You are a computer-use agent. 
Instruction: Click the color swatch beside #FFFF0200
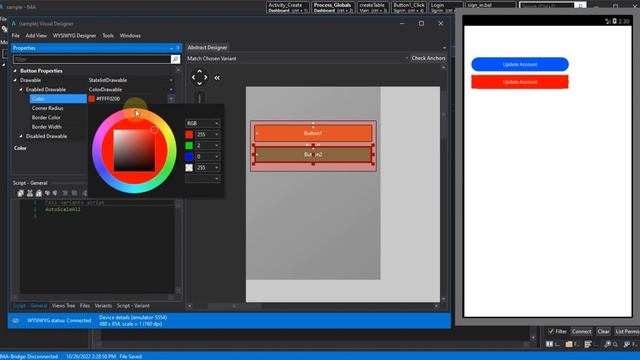point(92,99)
